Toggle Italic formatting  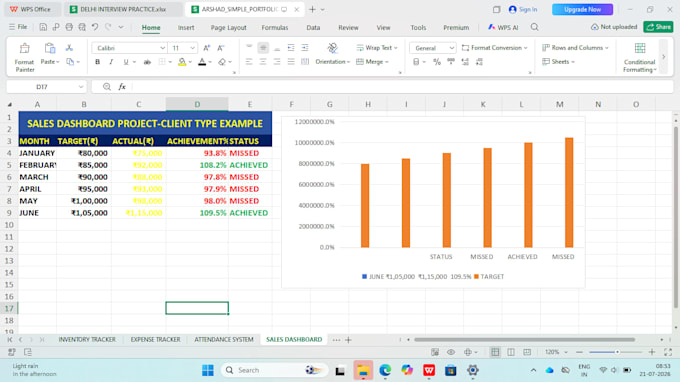(111, 62)
